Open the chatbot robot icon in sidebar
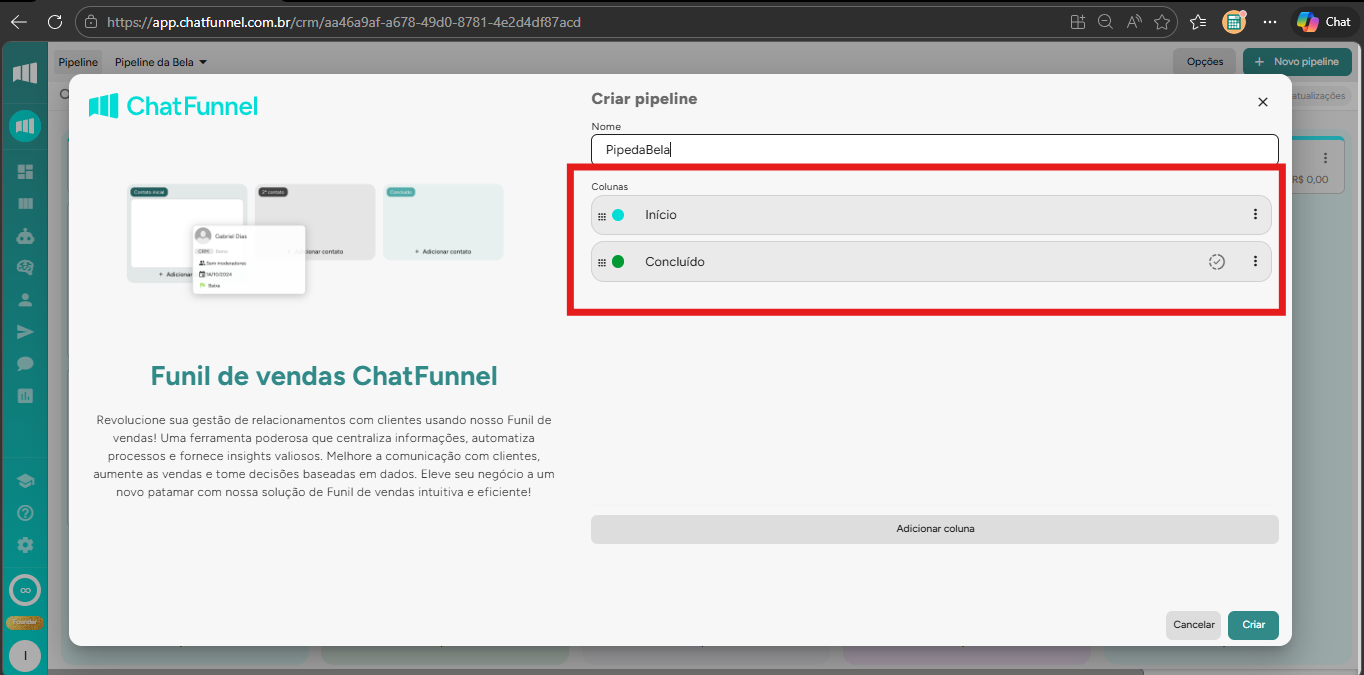Screen dimensions: 1364x675 [x=25, y=236]
